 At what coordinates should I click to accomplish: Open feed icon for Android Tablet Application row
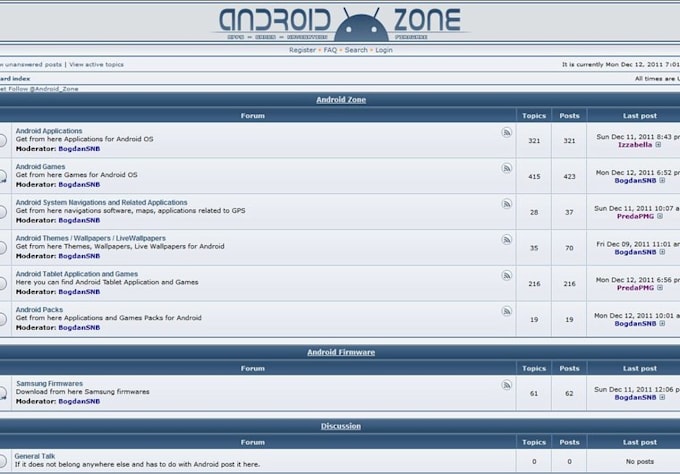tap(506, 275)
